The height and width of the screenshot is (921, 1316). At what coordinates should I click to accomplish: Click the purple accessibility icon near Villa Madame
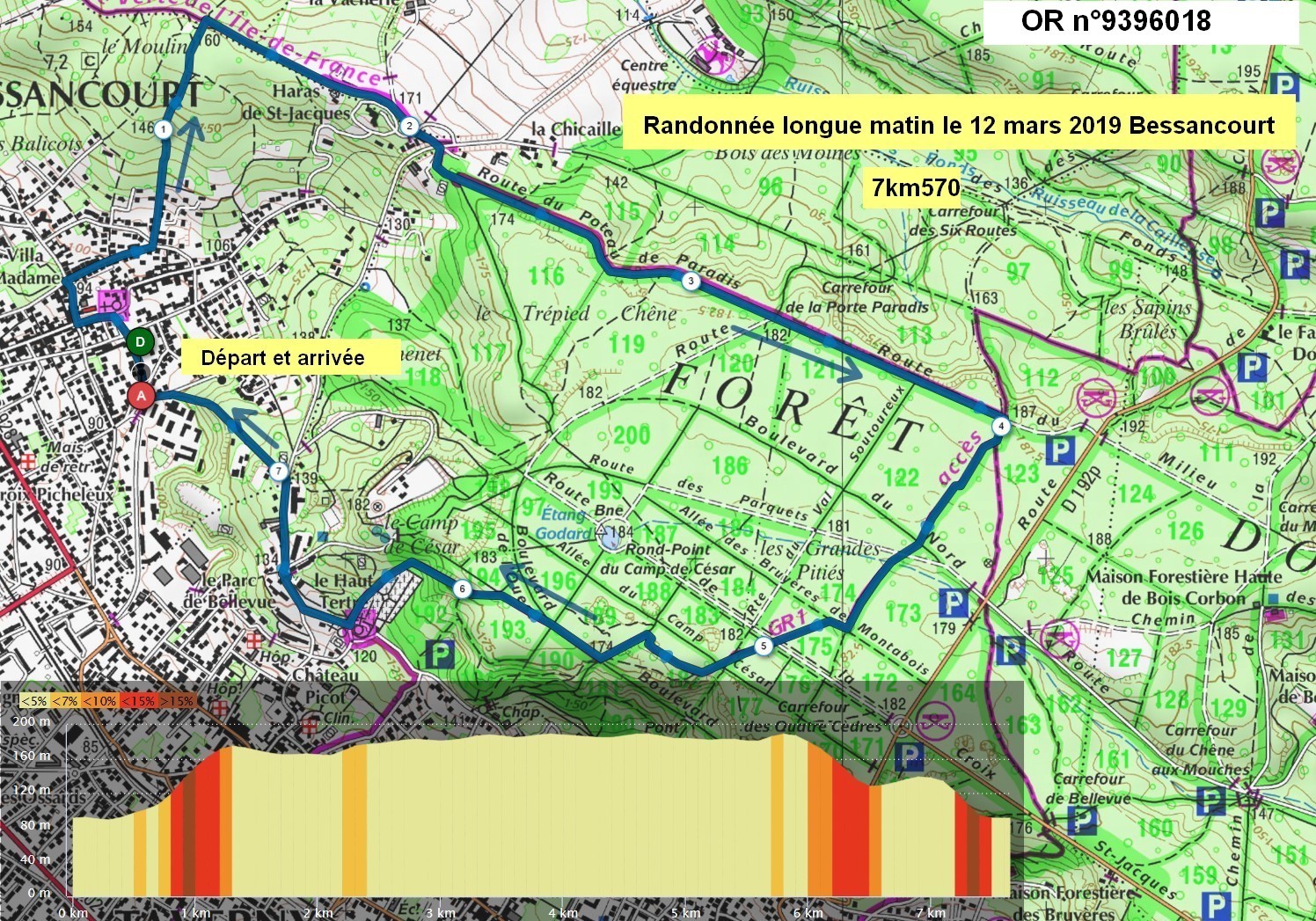point(114,303)
